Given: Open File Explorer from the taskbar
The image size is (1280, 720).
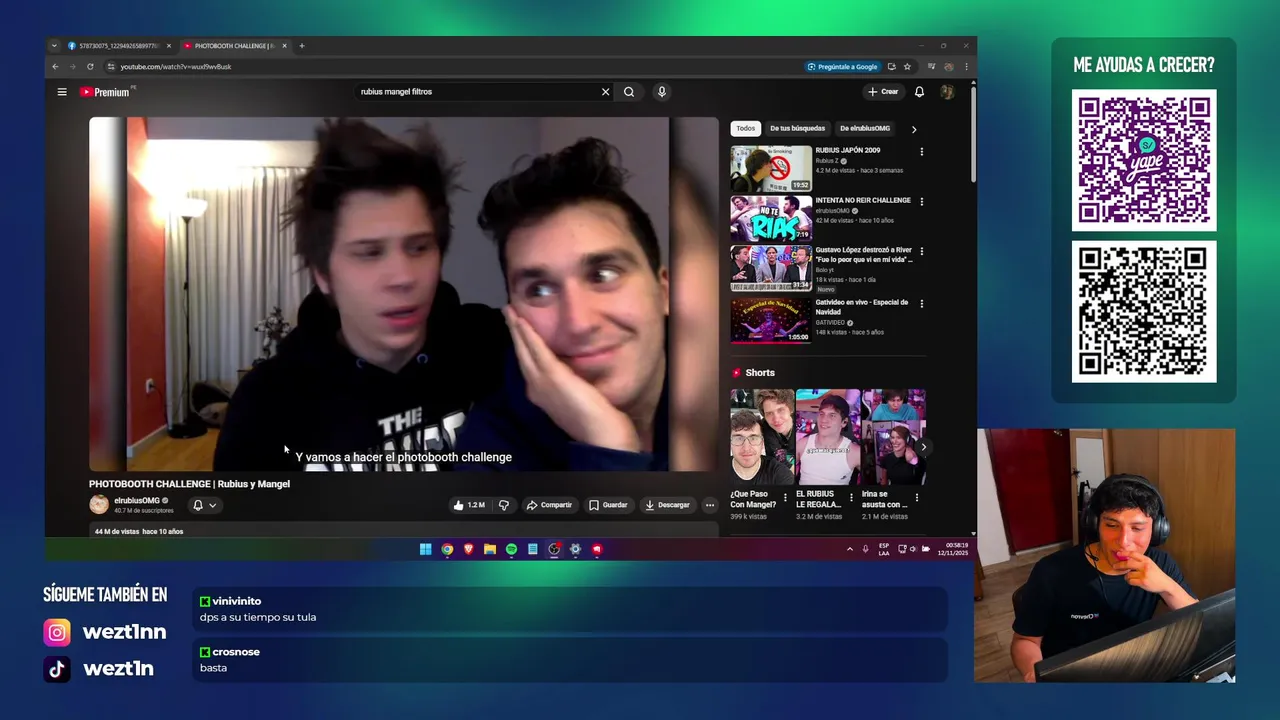Looking at the screenshot, I should (x=490, y=549).
